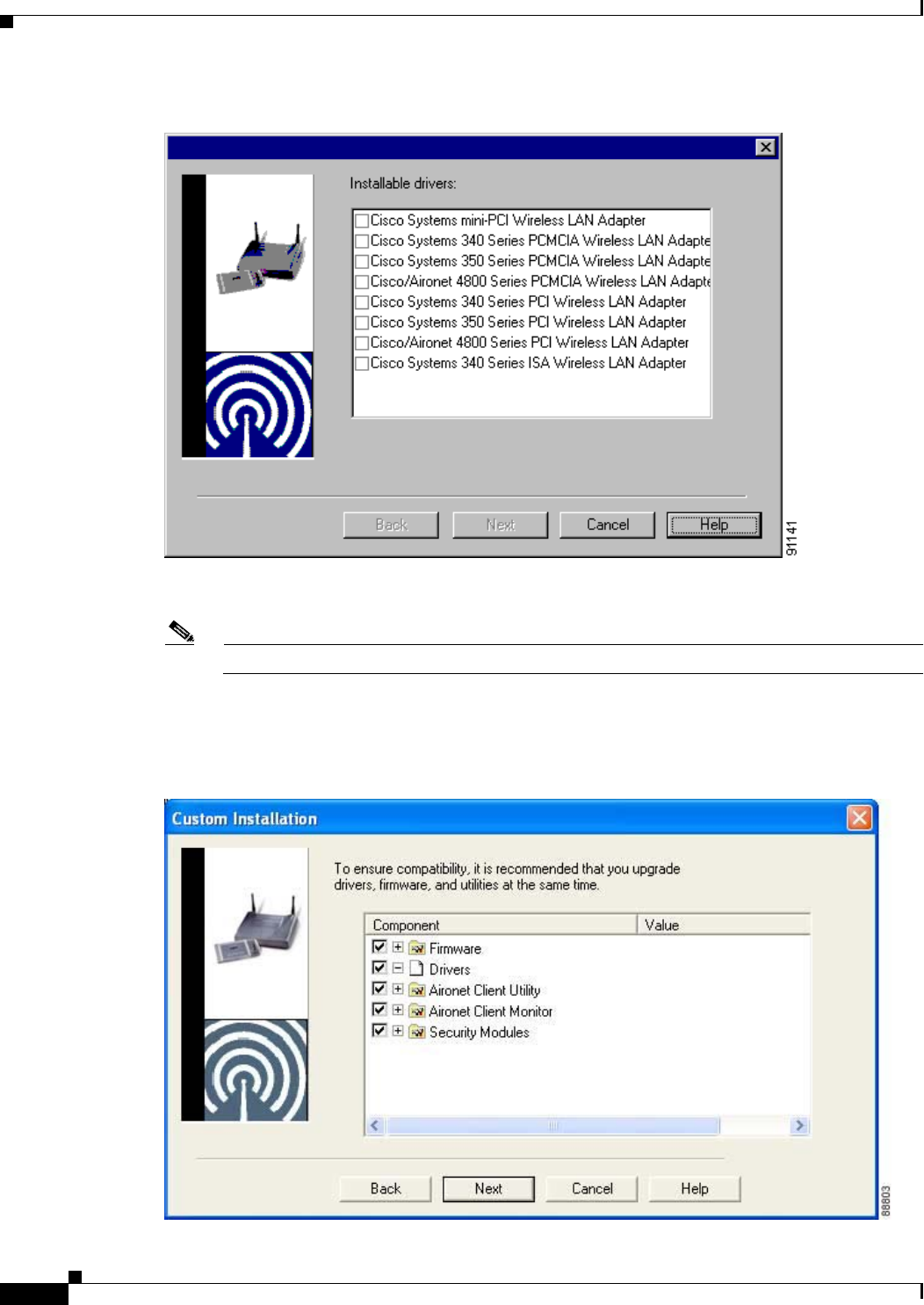
Task: Uncheck the Security Modules checkbox
Action: 379,1031
